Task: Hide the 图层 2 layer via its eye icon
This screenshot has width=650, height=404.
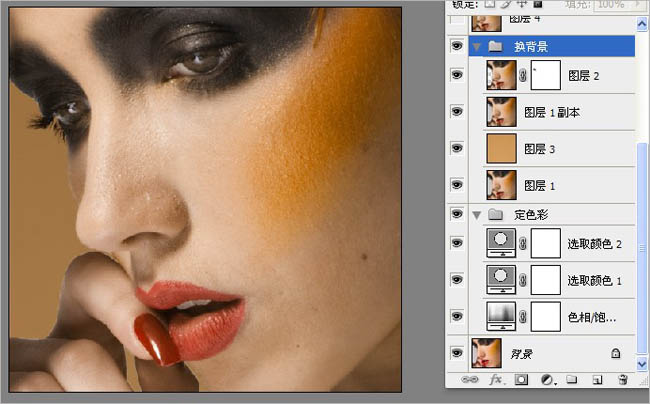Action: pyautogui.click(x=457, y=76)
